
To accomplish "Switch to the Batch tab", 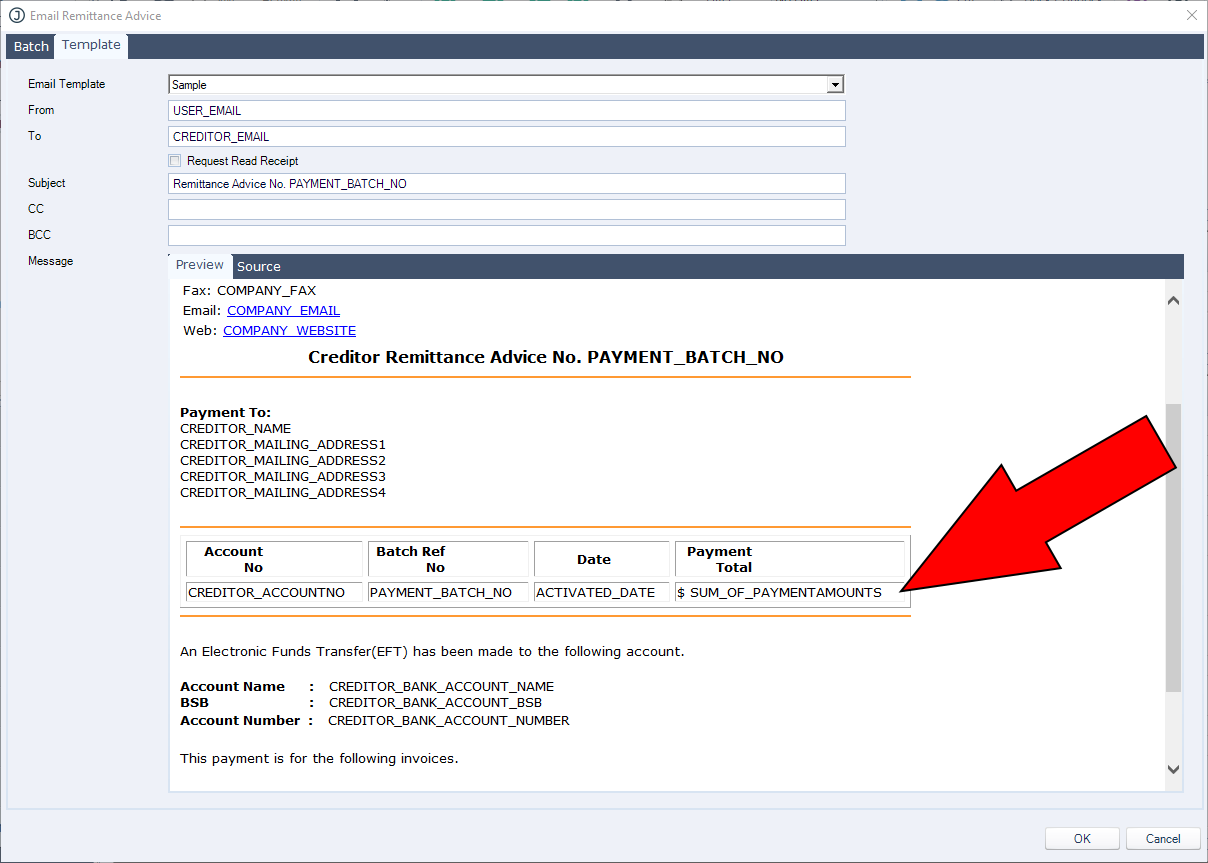I will [31, 47].
